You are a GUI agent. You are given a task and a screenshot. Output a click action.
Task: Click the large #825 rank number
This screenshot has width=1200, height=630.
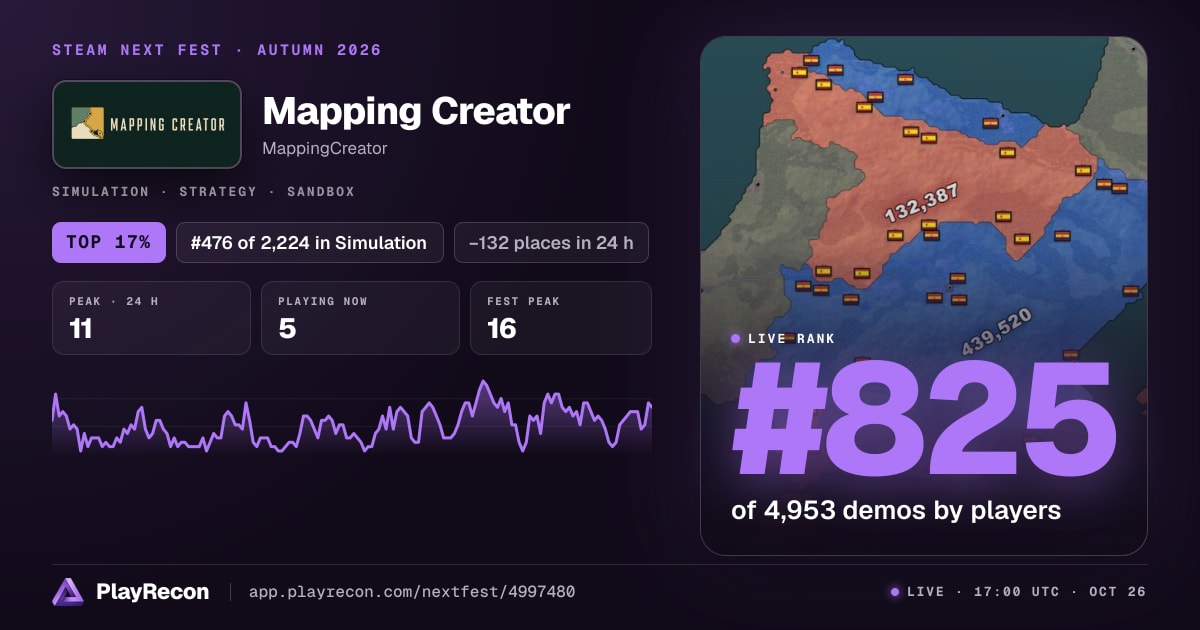point(924,420)
